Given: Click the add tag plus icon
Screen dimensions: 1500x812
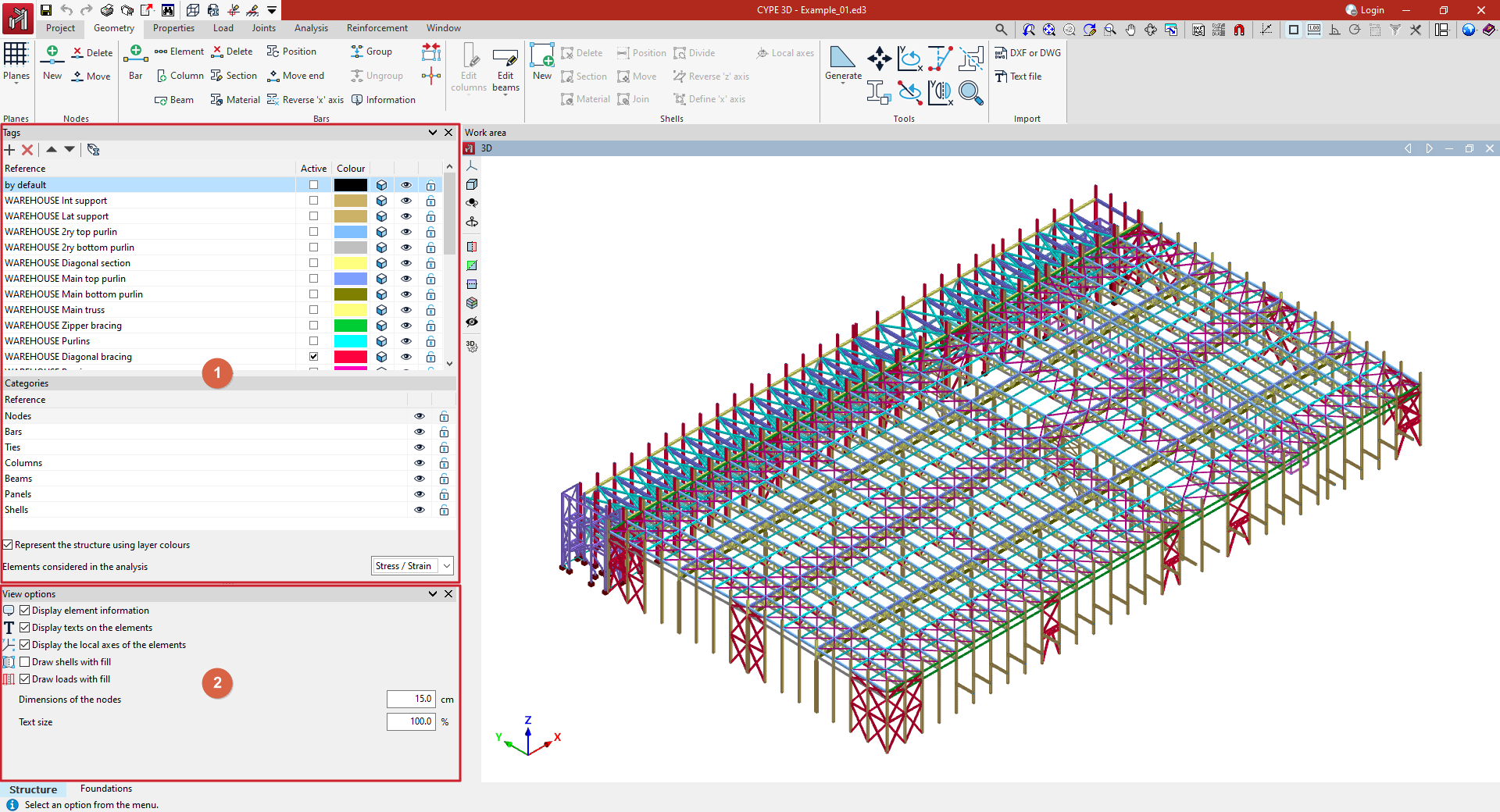Looking at the screenshot, I should click(9, 150).
